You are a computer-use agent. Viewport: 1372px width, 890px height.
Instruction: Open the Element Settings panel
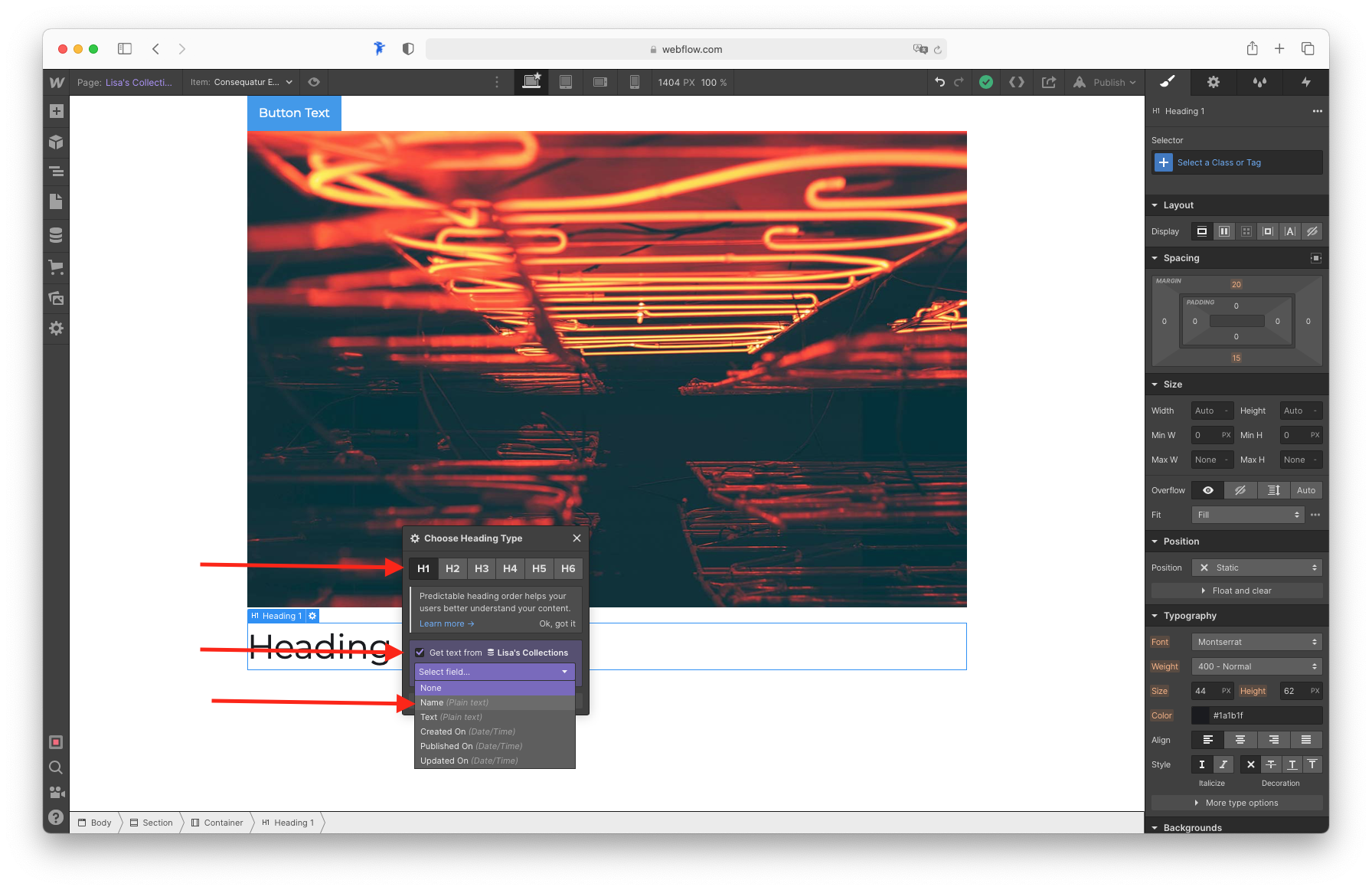[x=1213, y=82]
